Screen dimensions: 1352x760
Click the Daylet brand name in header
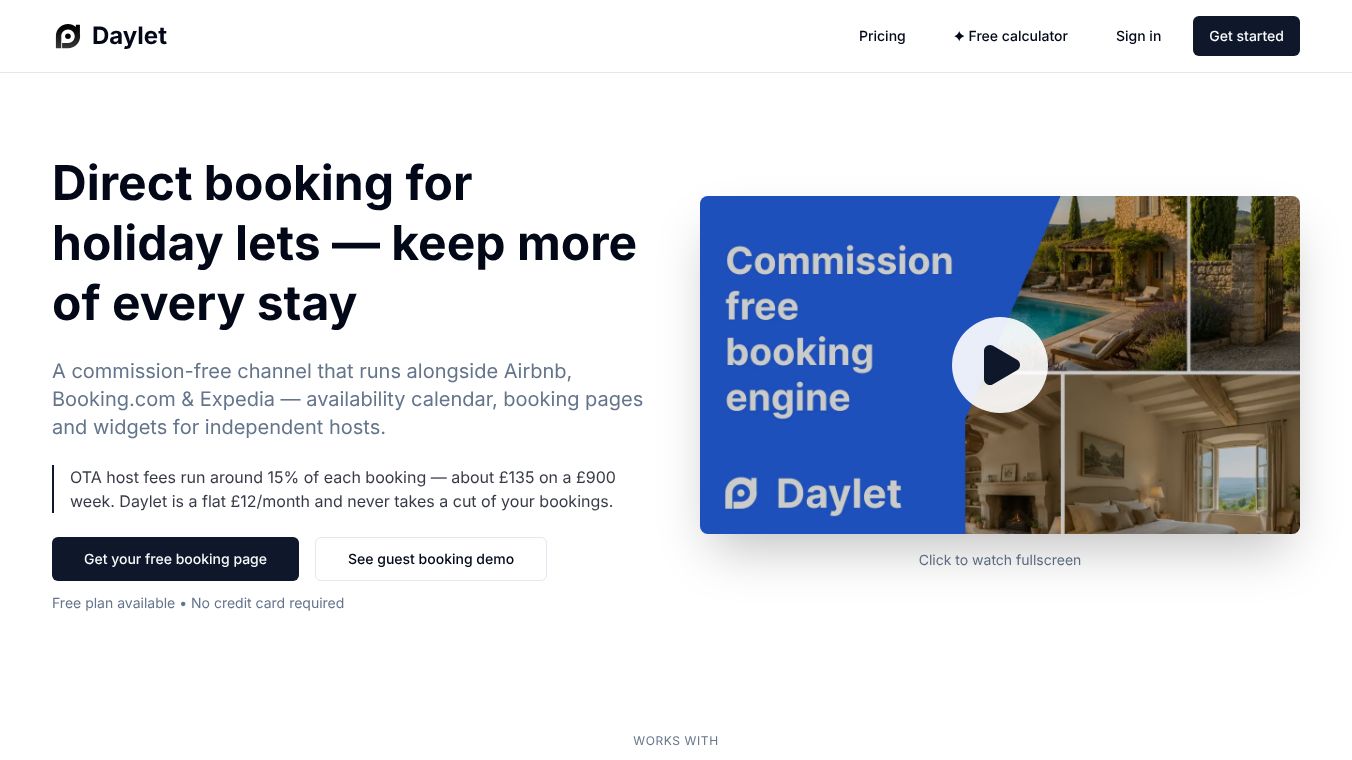point(129,36)
